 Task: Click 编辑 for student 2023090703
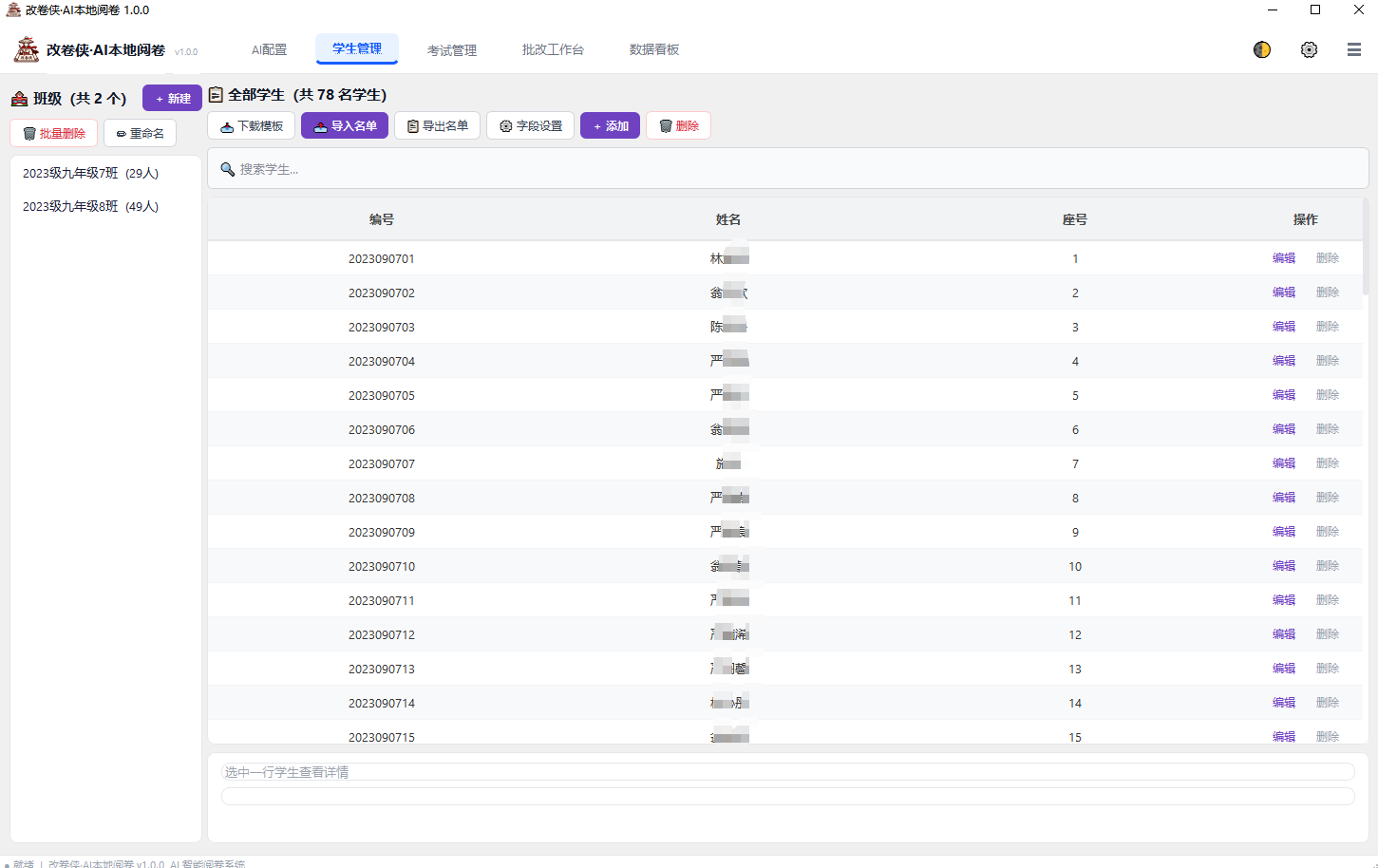[x=1284, y=327]
